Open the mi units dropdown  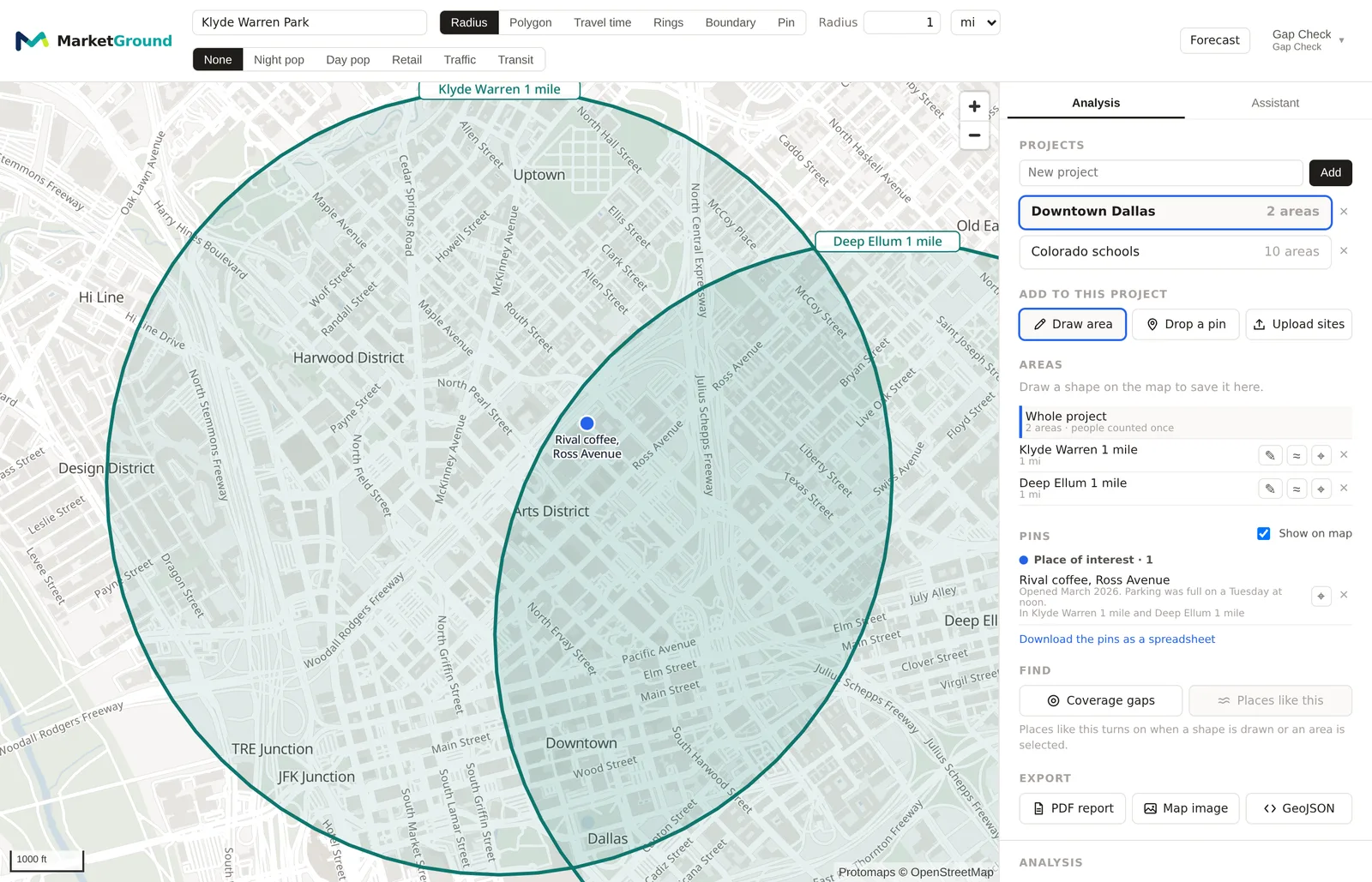(976, 22)
